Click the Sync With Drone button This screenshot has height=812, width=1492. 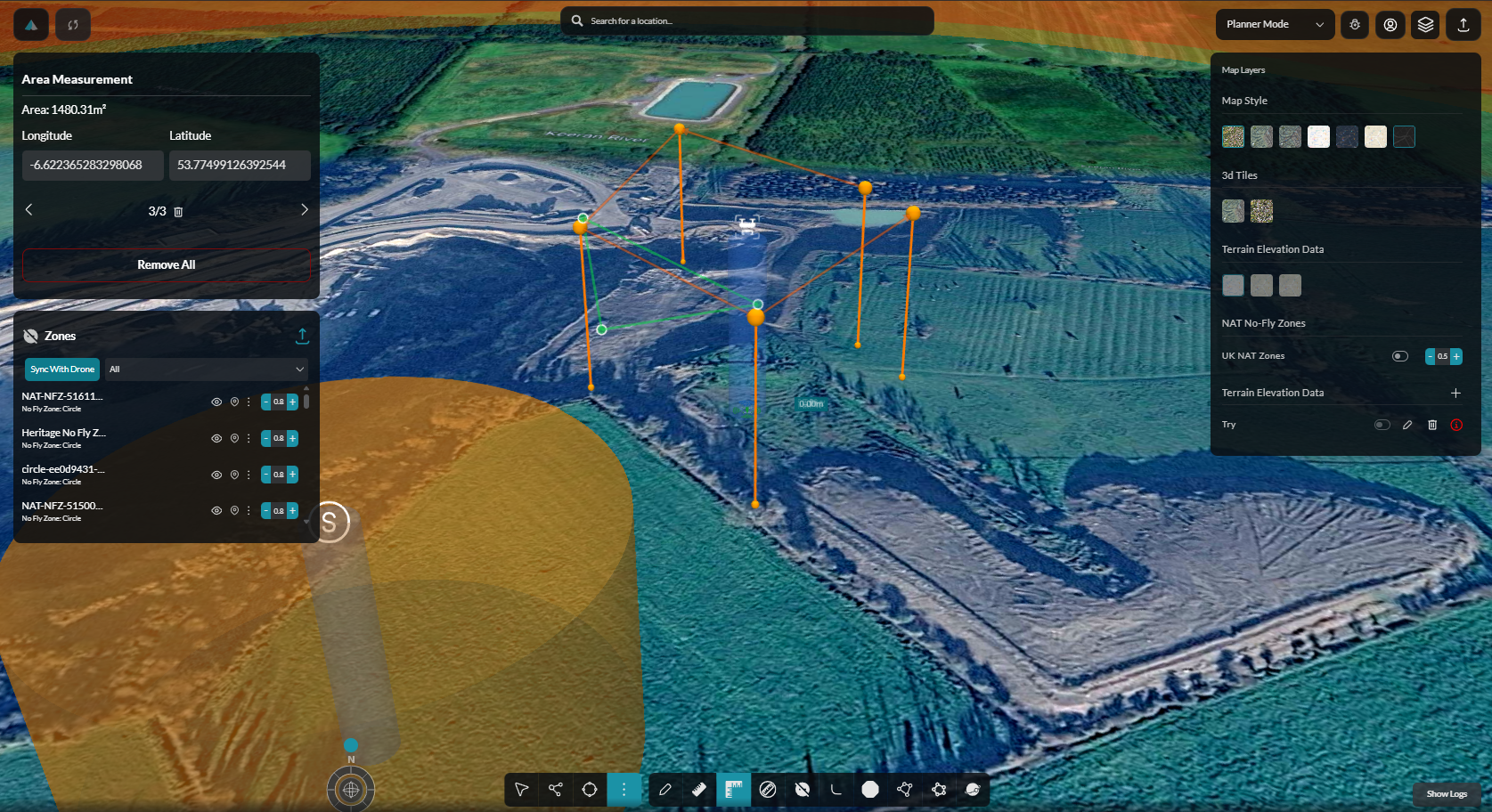(62, 369)
